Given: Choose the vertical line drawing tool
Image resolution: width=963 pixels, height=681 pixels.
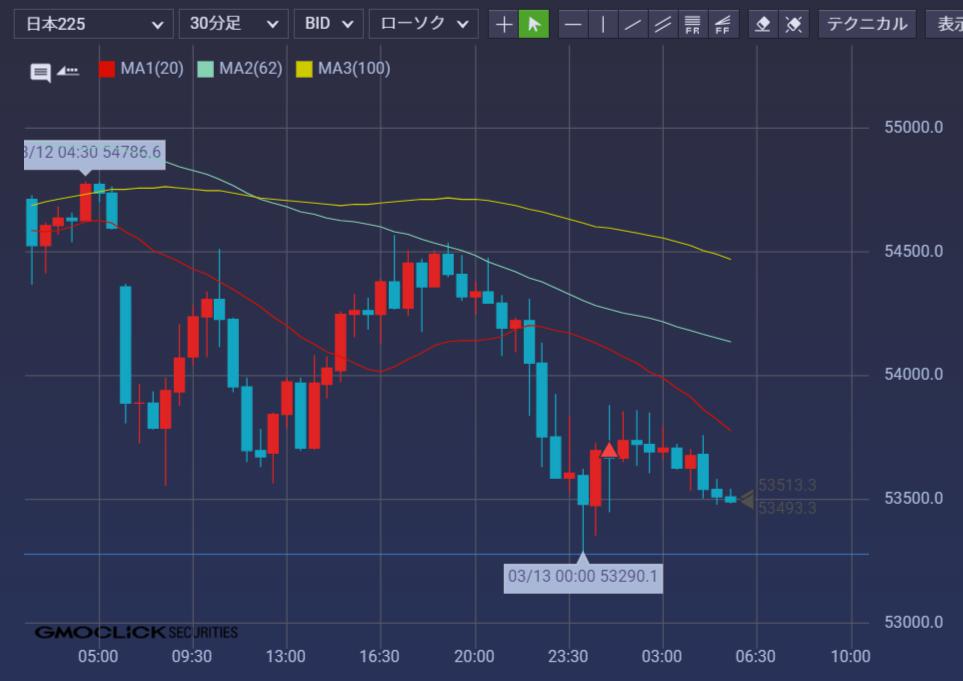Looking at the screenshot, I should click(x=603, y=24).
